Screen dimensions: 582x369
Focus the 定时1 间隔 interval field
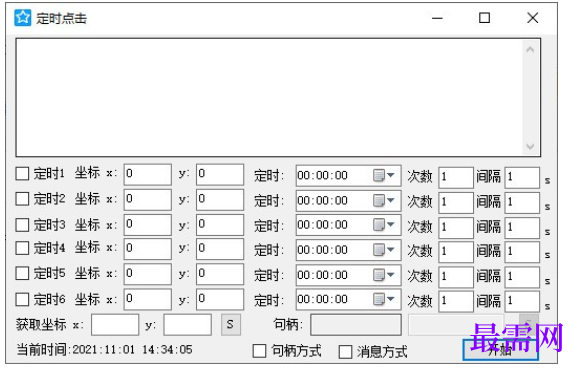click(x=522, y=177)
